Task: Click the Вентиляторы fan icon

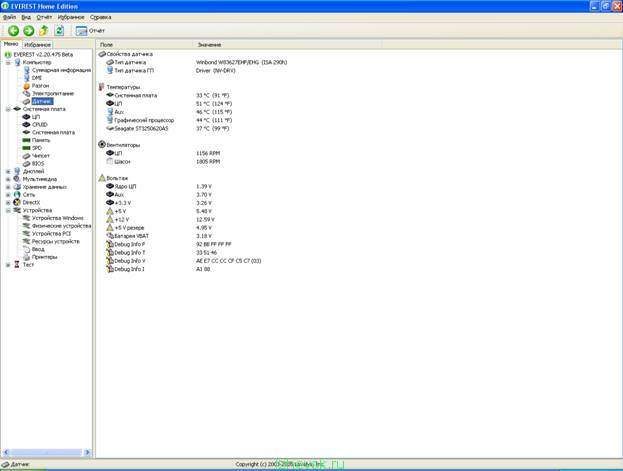Action: 102,145
